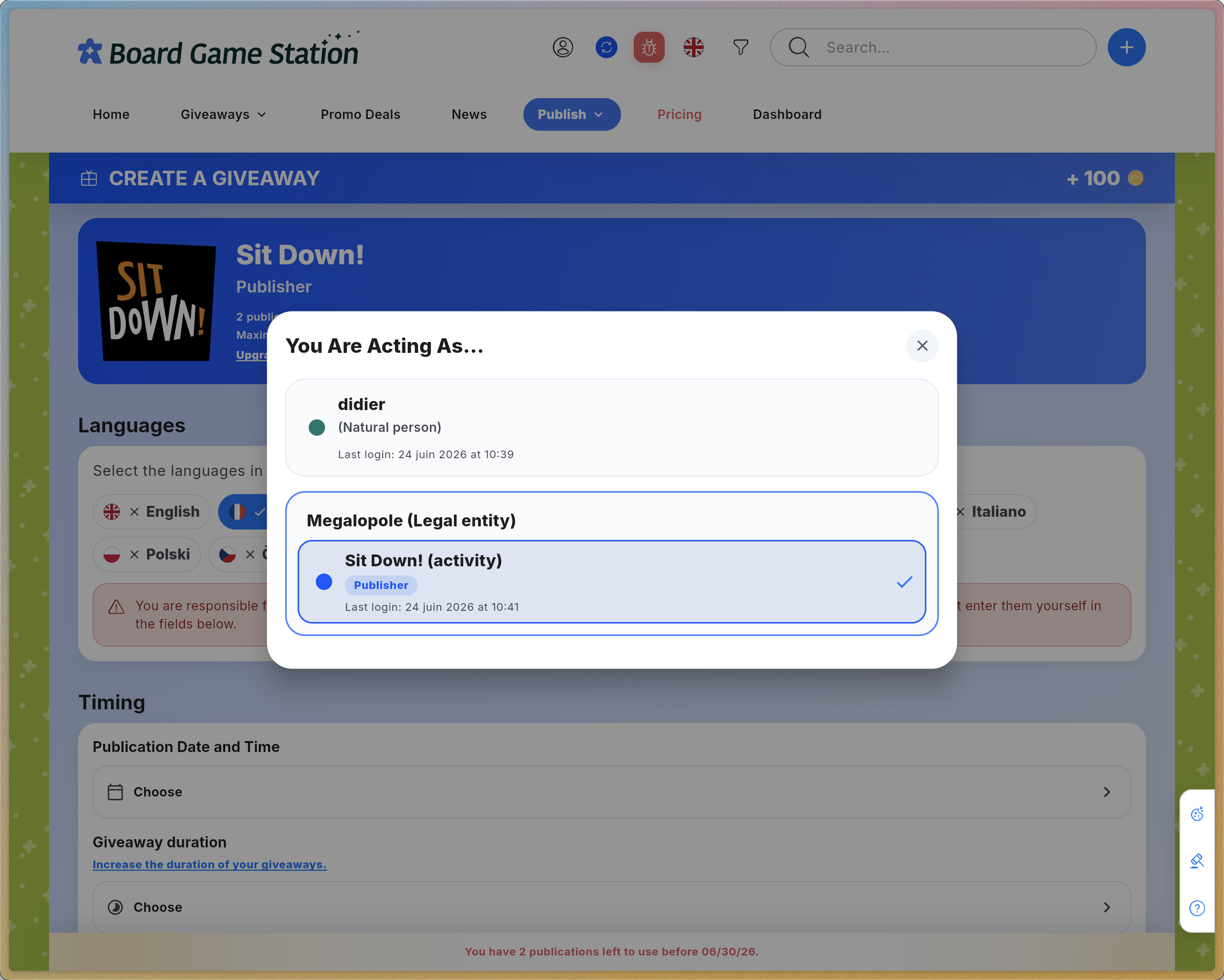This screenshot has height=980, width=1224.
Task: Click Increase the duration of your giveaways link
Action: coord(209,864)
